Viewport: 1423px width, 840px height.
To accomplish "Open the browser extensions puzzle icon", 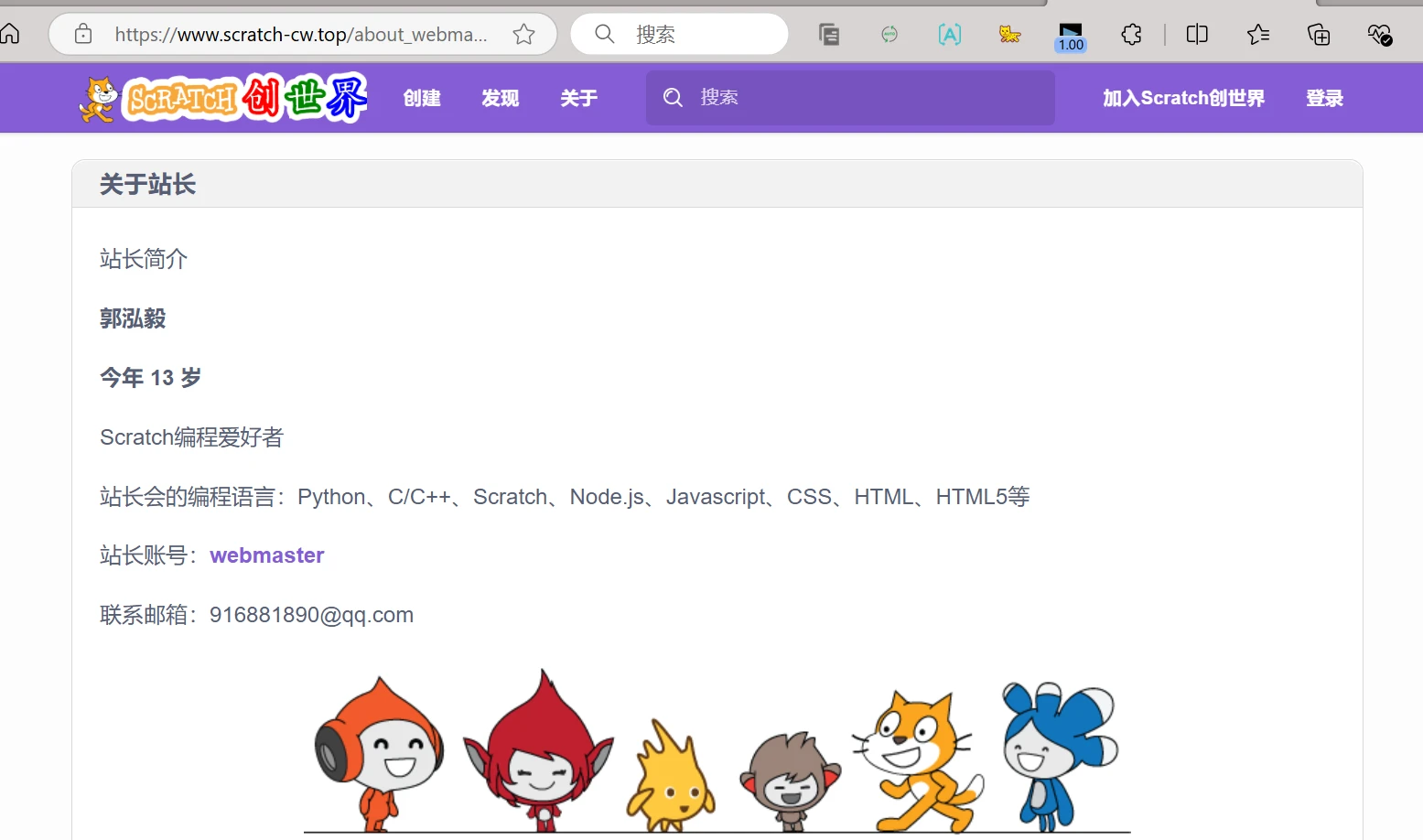I will (x=1131, y=35).
